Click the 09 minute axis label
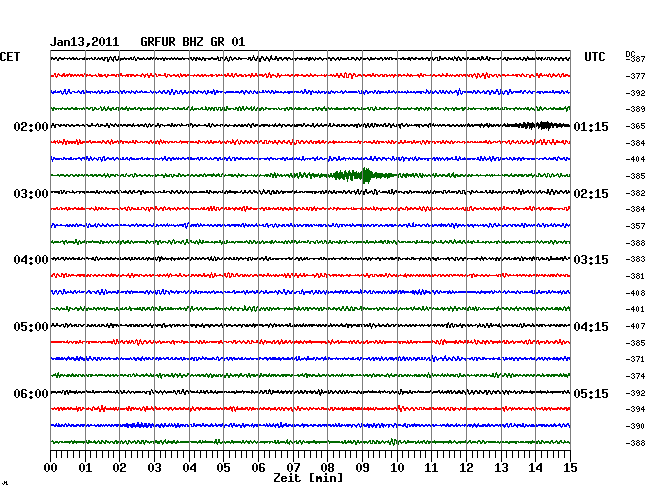The width and height of the screenshot is (650, 494). 362,468
